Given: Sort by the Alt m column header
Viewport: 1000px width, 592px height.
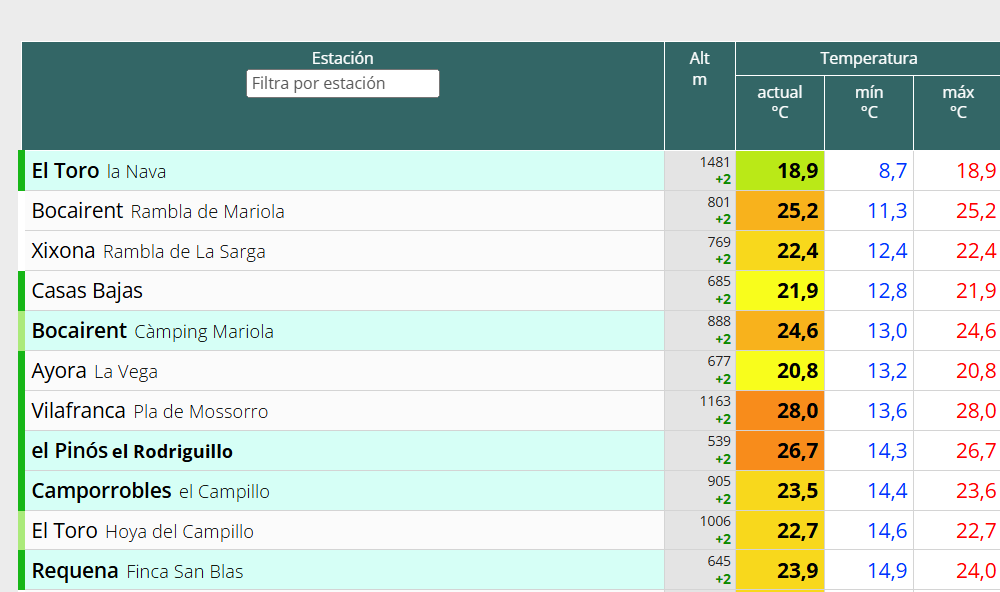Looking at the screenshot, I should [700, 69].
